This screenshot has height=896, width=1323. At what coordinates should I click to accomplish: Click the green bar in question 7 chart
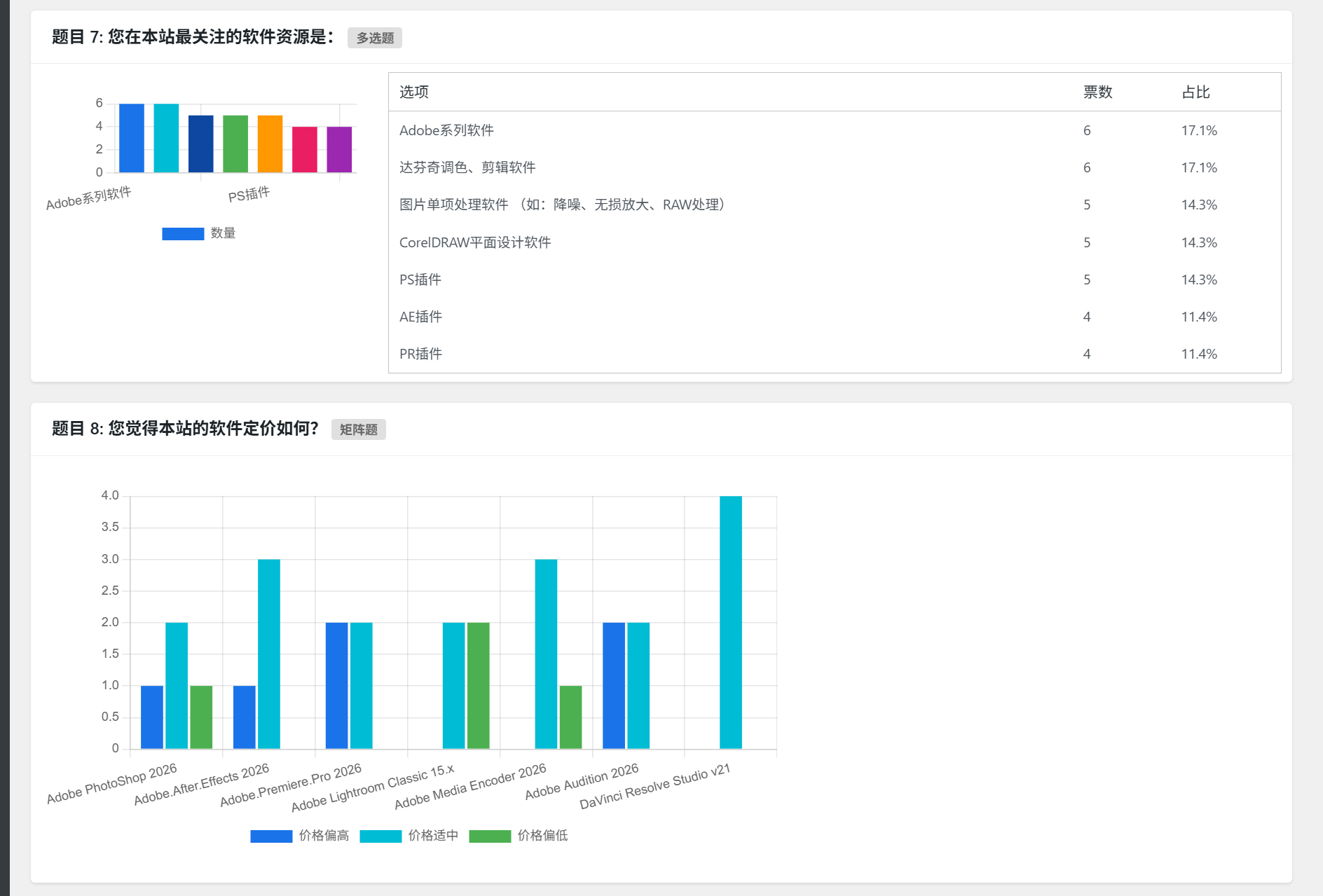click(235, 144)
